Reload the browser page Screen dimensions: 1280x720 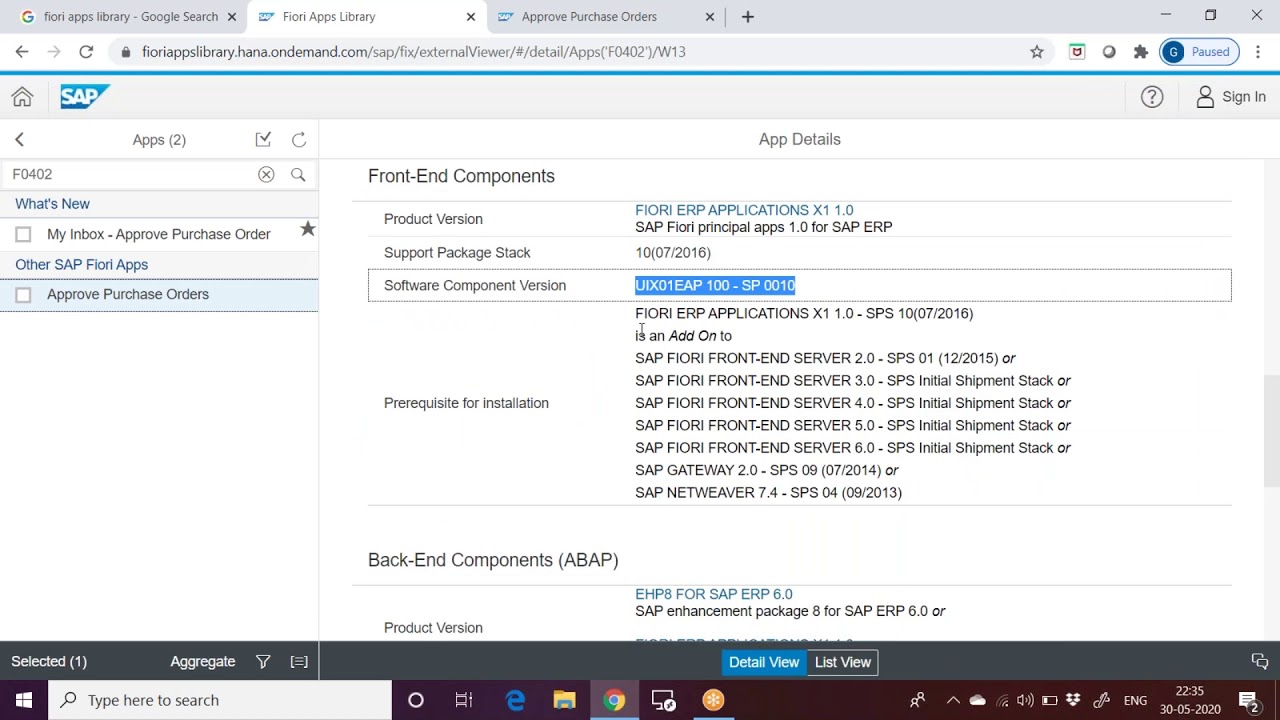[x=86, y=52]
